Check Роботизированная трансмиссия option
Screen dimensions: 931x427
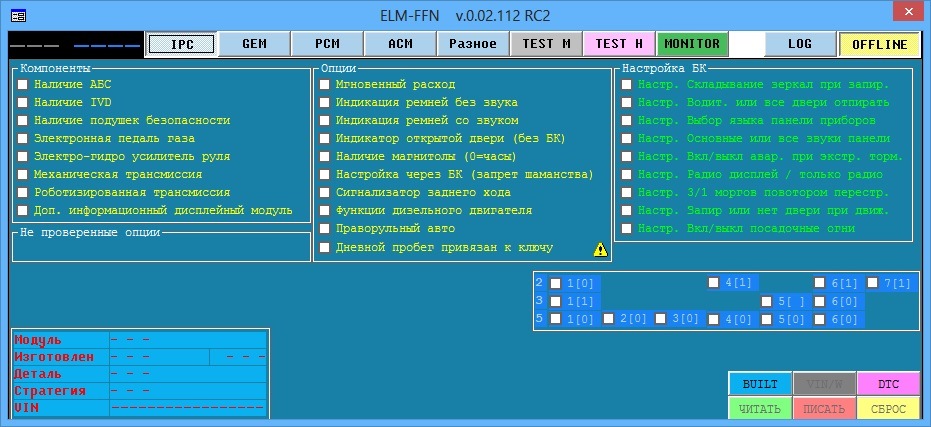point(23,192)
